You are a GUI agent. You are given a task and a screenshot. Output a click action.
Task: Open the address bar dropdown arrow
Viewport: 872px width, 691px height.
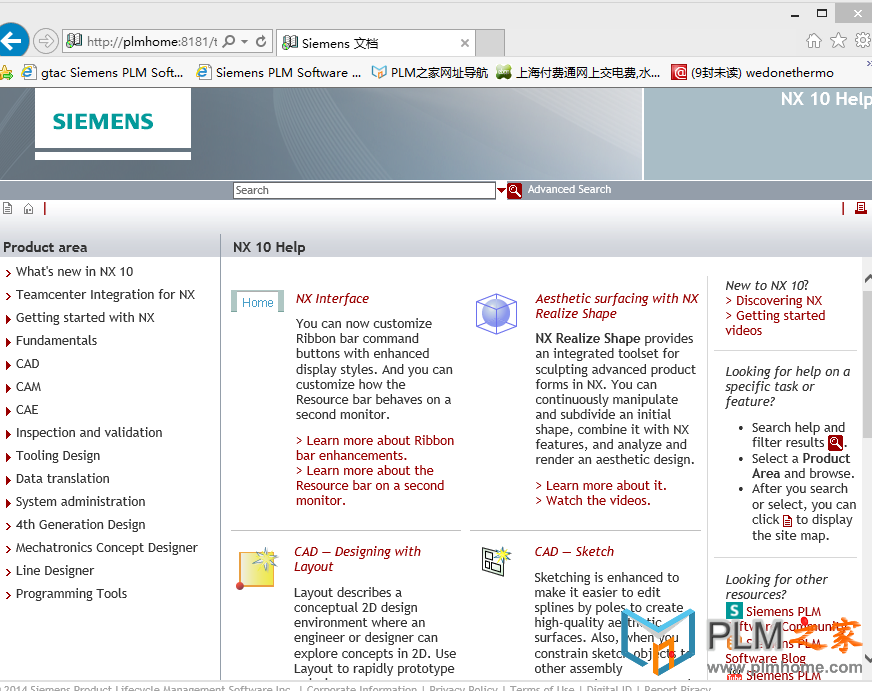pos(244,41)
